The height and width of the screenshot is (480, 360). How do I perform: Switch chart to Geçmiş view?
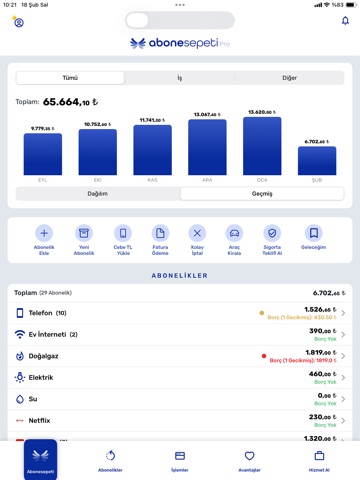pyautogui.click(x=262, y=194)
